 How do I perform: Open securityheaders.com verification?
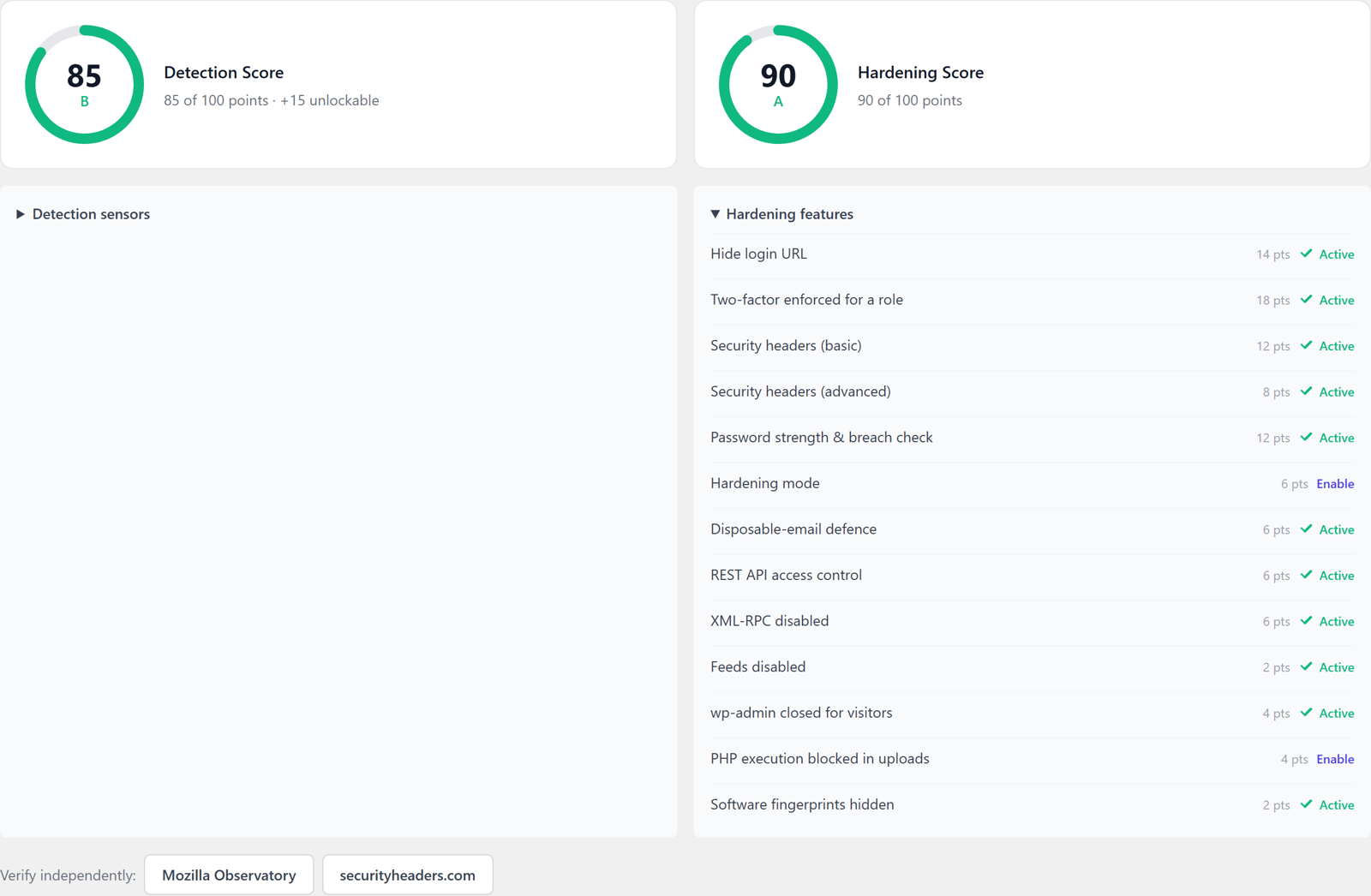pyautogui.click(x=407, y=875)
